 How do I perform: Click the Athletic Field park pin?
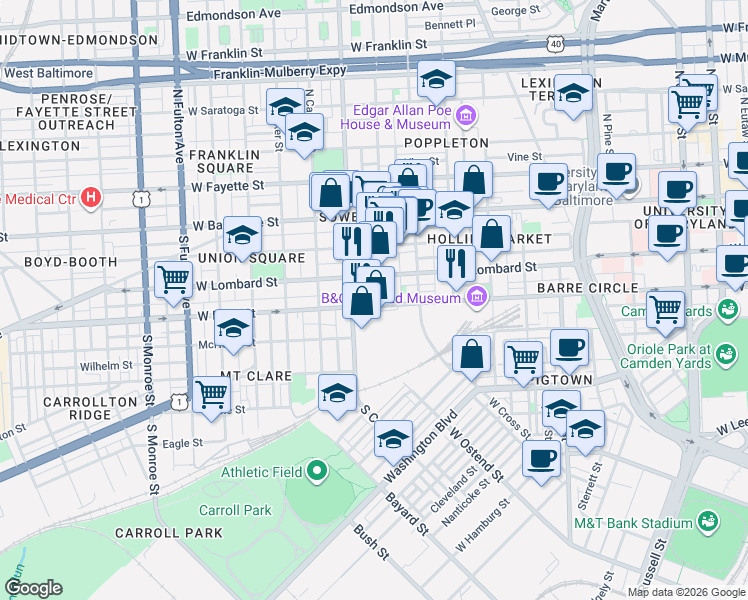tap(317, 472)
